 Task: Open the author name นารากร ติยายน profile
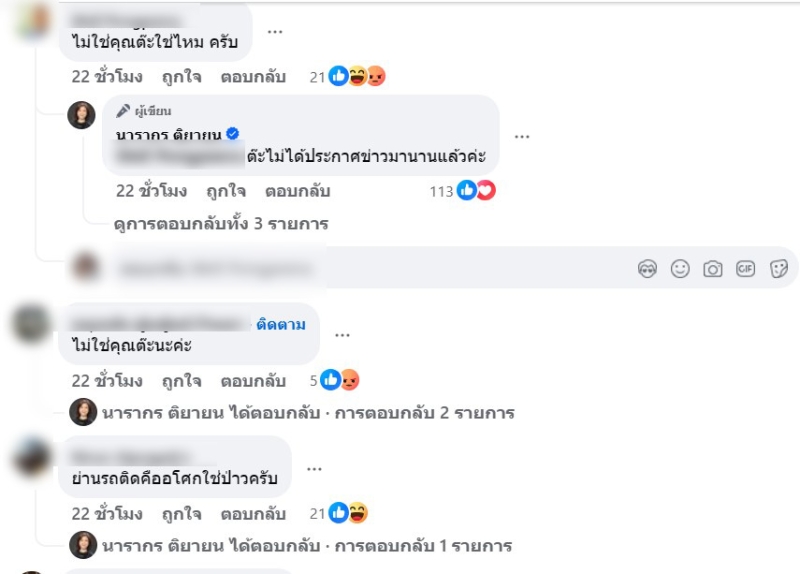[170, 134]
